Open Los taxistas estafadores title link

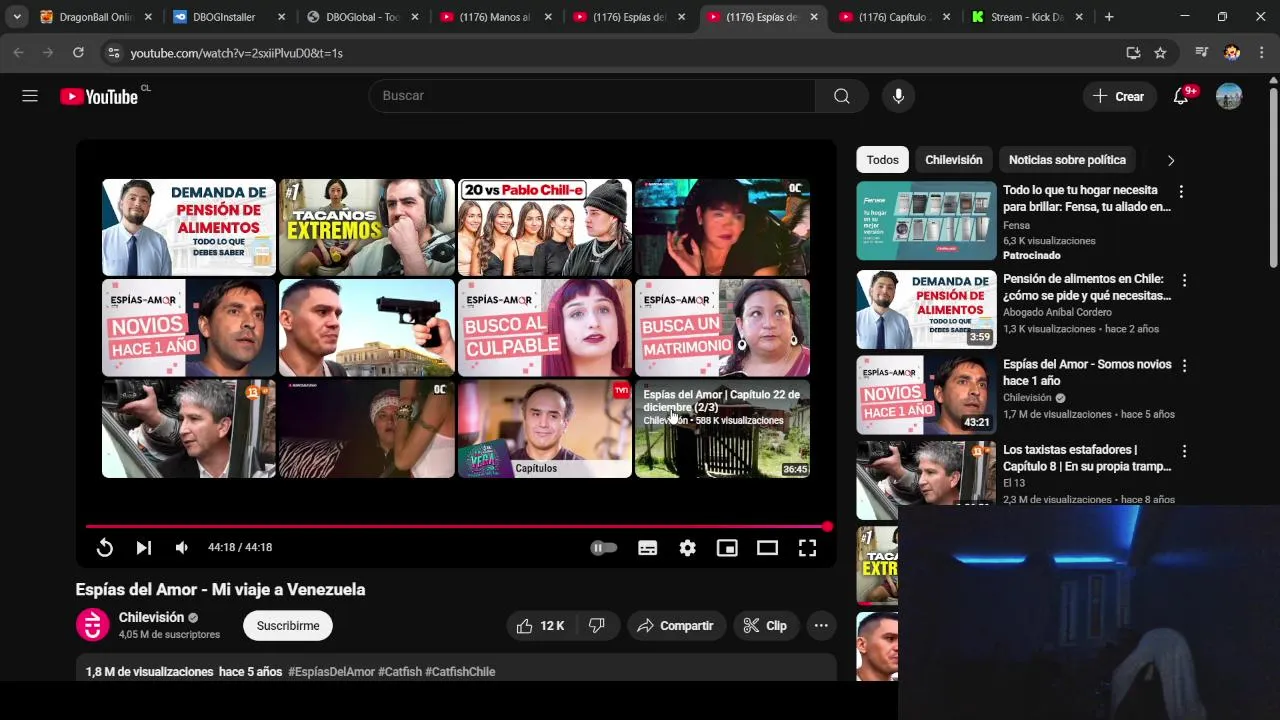point(1088,458)
